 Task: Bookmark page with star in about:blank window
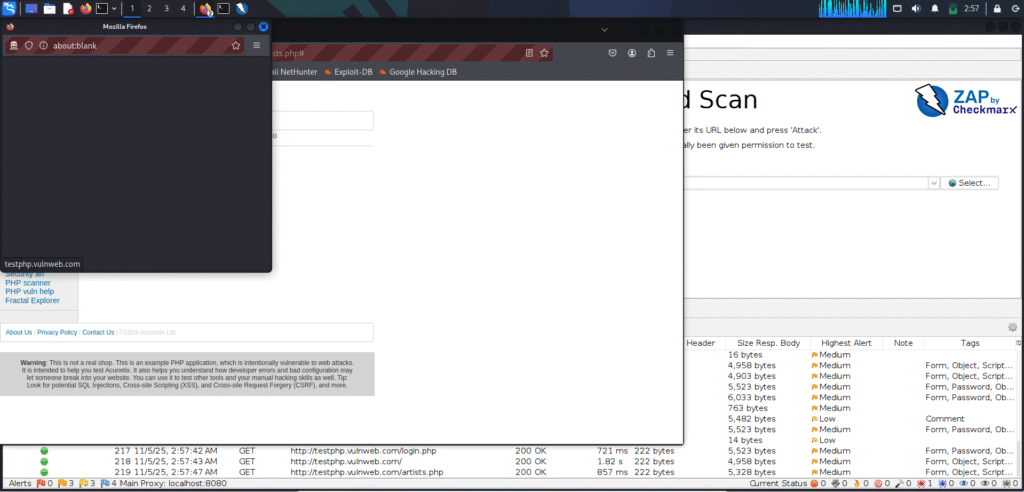click(236, 46)
